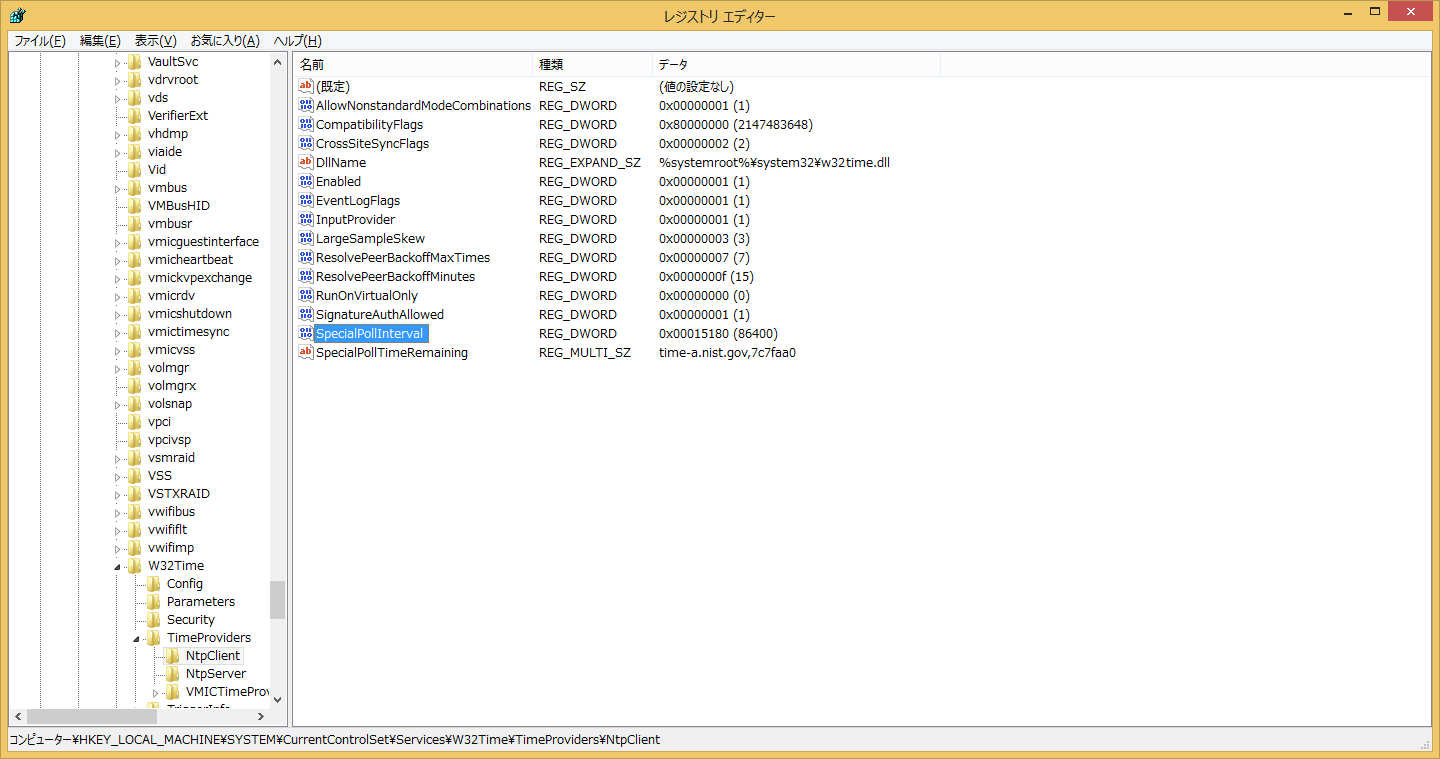The width and height of the screenshot is (1440, 759).
Task: Click the tree horizontal scroll right arrow
Action: pyautogui.click(x=261, y=716)
